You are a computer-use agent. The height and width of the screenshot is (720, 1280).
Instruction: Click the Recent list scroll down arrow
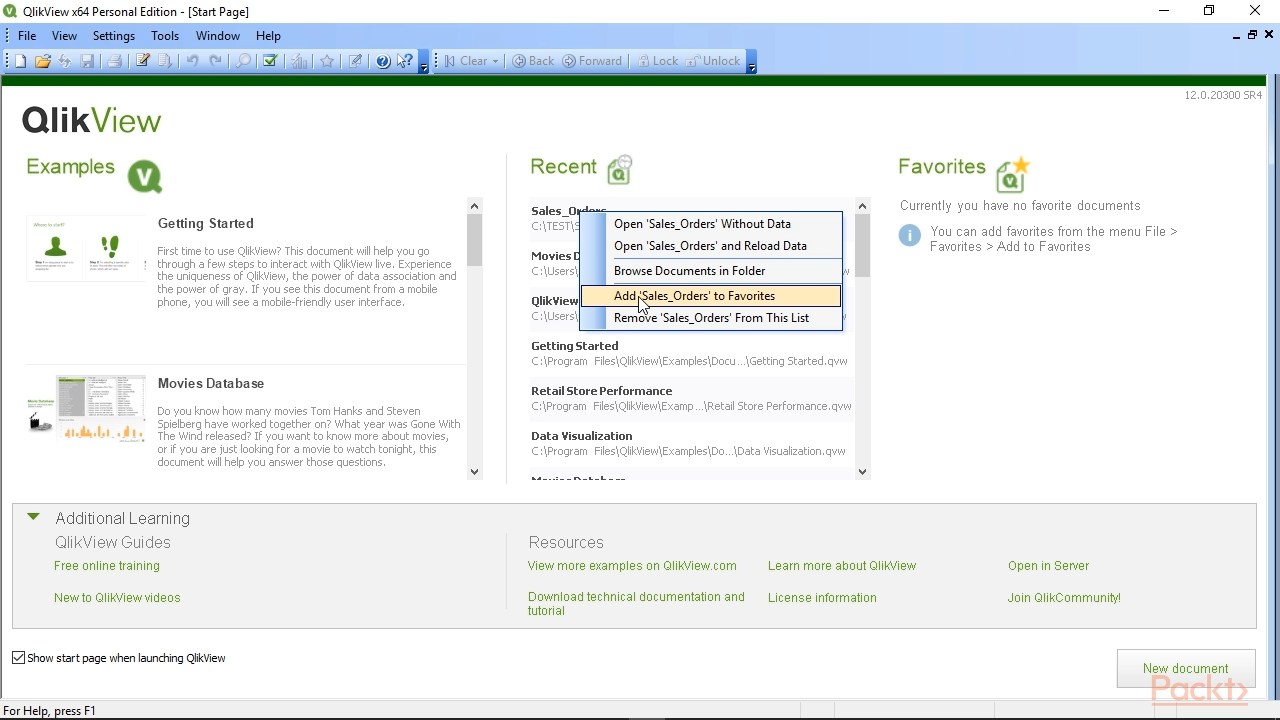pyautogui.click(x=862, y=472)
